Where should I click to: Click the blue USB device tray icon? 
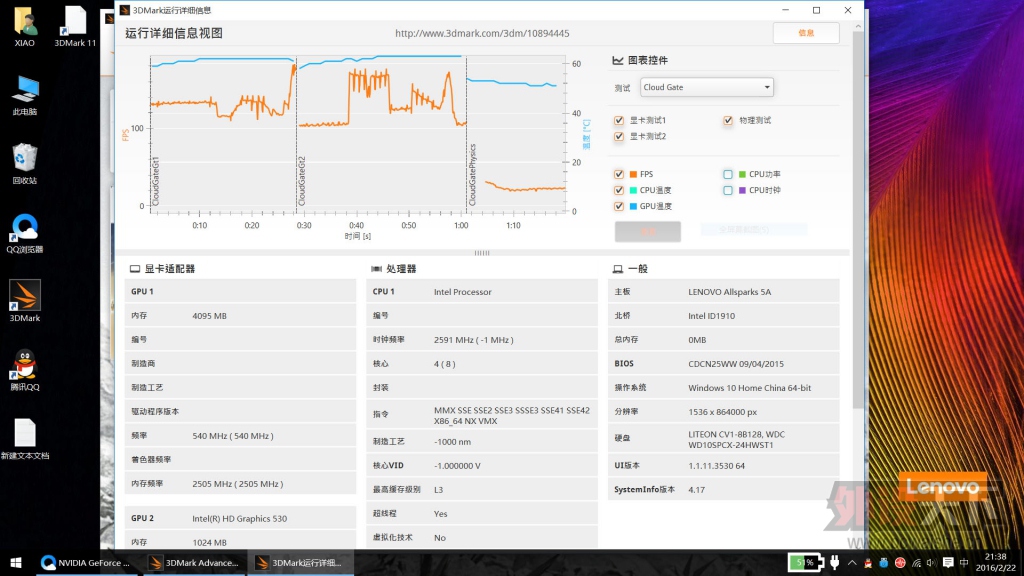884,563
